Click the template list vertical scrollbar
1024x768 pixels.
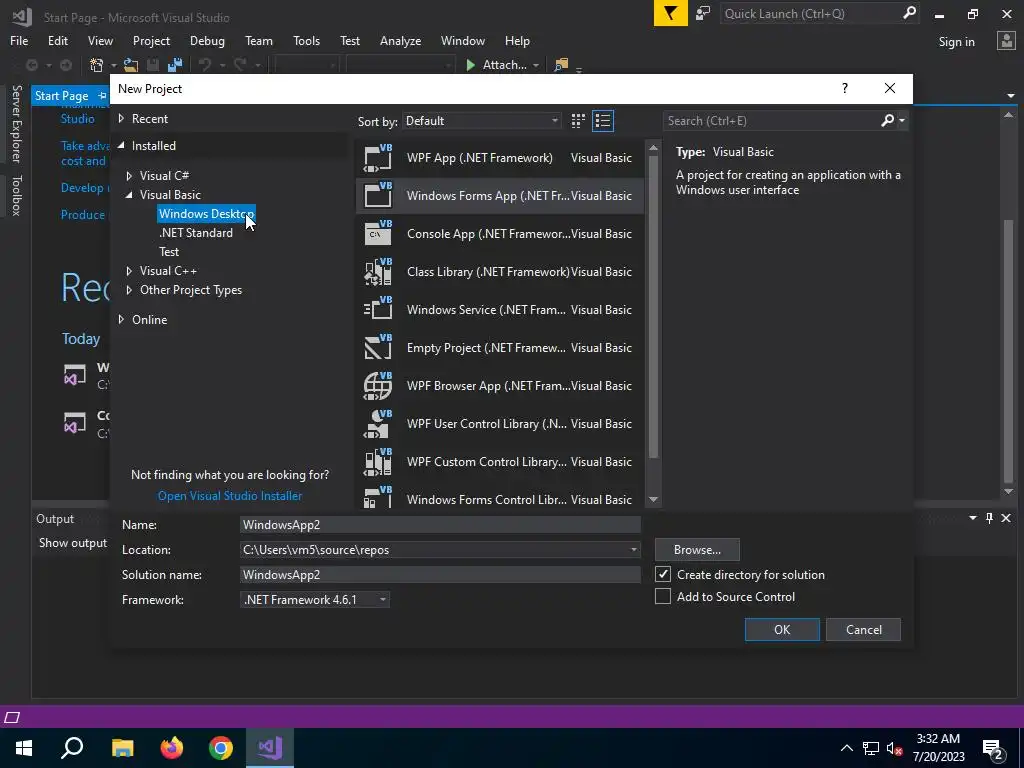[x=653, y=307]
